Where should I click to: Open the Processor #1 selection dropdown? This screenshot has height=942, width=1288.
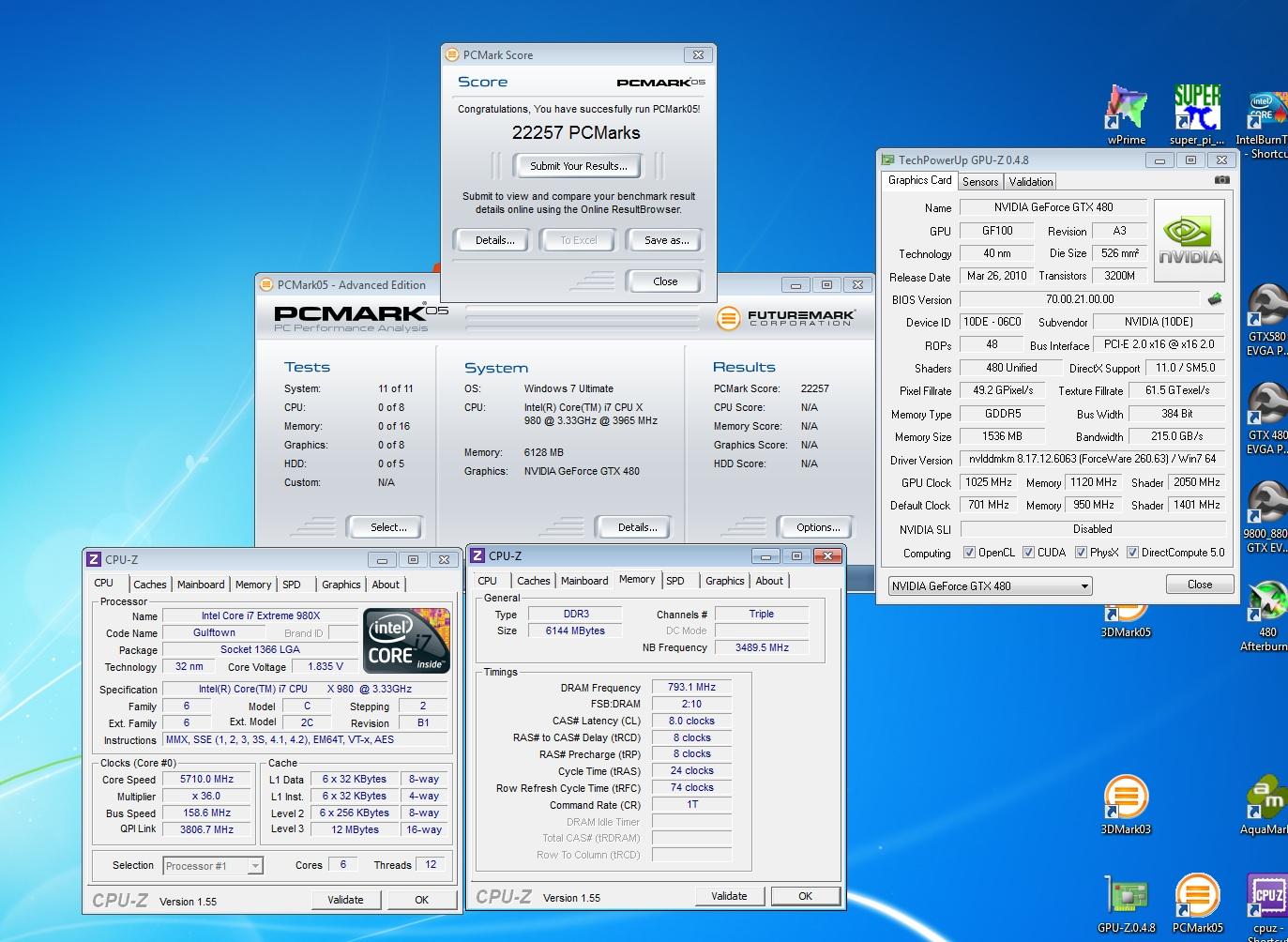pyautogui.click(x=213, y=866)
